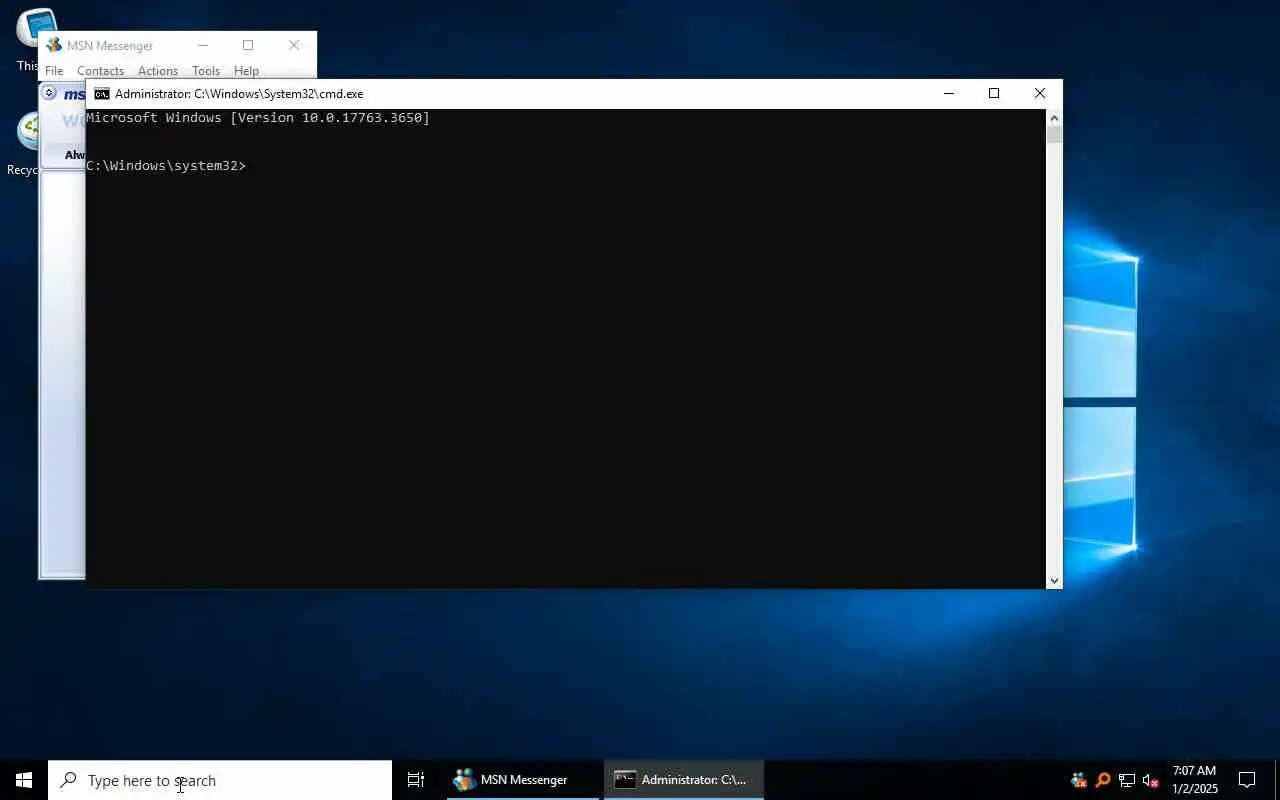Select the Recycle Bin desktop icon
The height and width of the screenshot is (800, 1280).
[x=22, y=145]
